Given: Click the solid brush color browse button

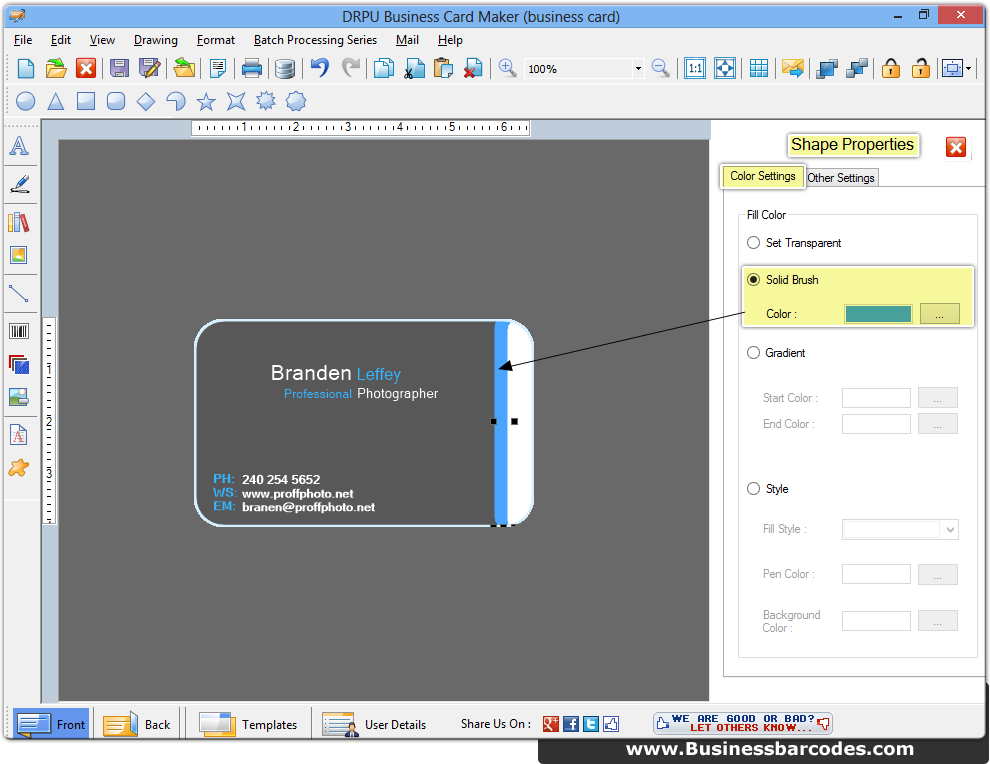Looking at the screenshot, I should tap(939, 314).
